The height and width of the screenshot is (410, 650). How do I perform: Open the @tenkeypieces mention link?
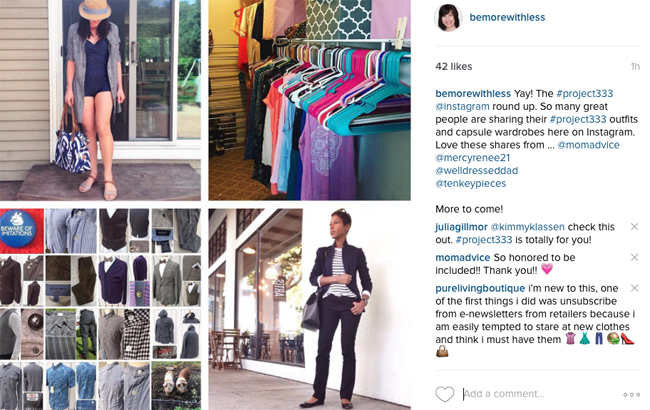pos(471,184)
